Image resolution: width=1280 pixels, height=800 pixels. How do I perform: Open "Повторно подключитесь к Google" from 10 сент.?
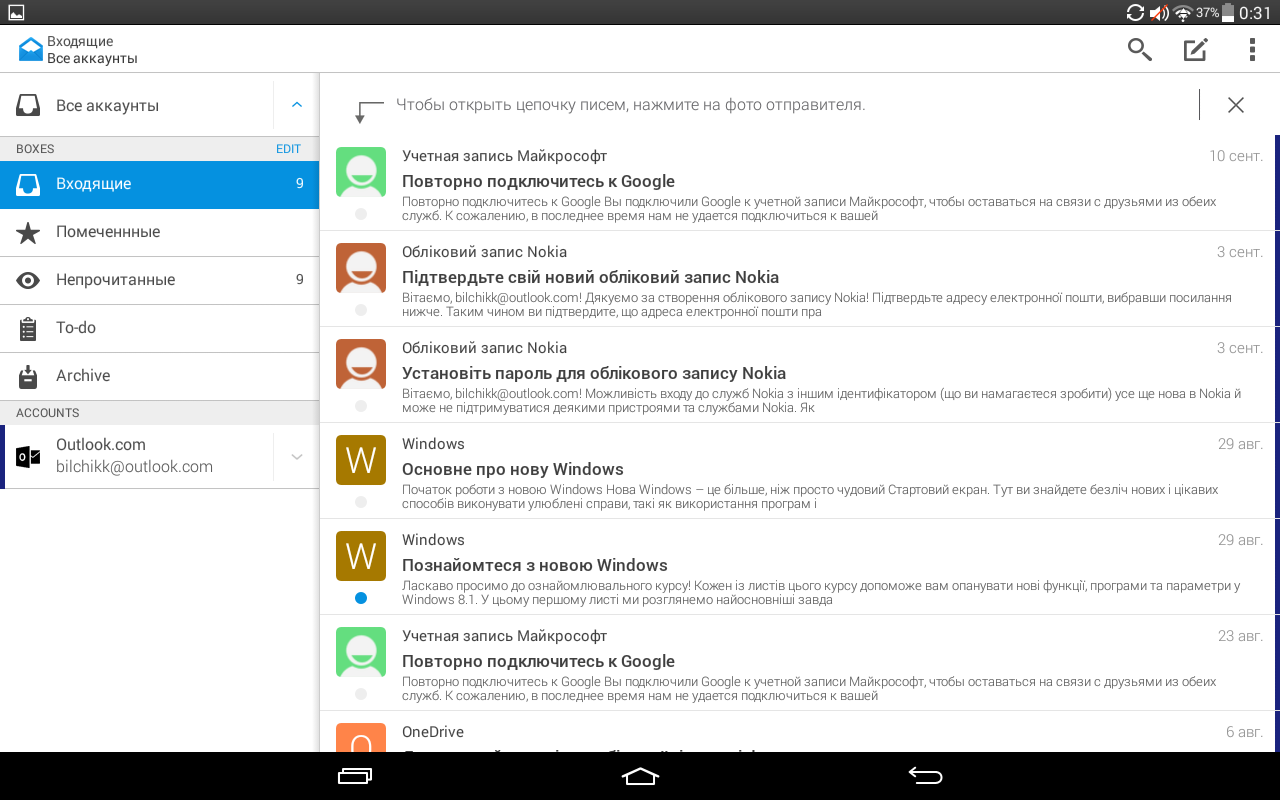(798, 184)
